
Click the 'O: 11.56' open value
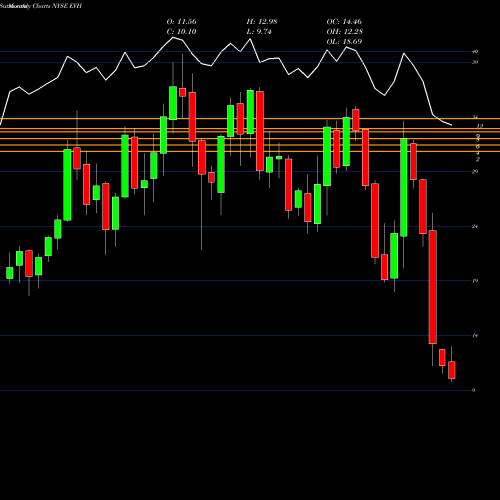(181, 22)
